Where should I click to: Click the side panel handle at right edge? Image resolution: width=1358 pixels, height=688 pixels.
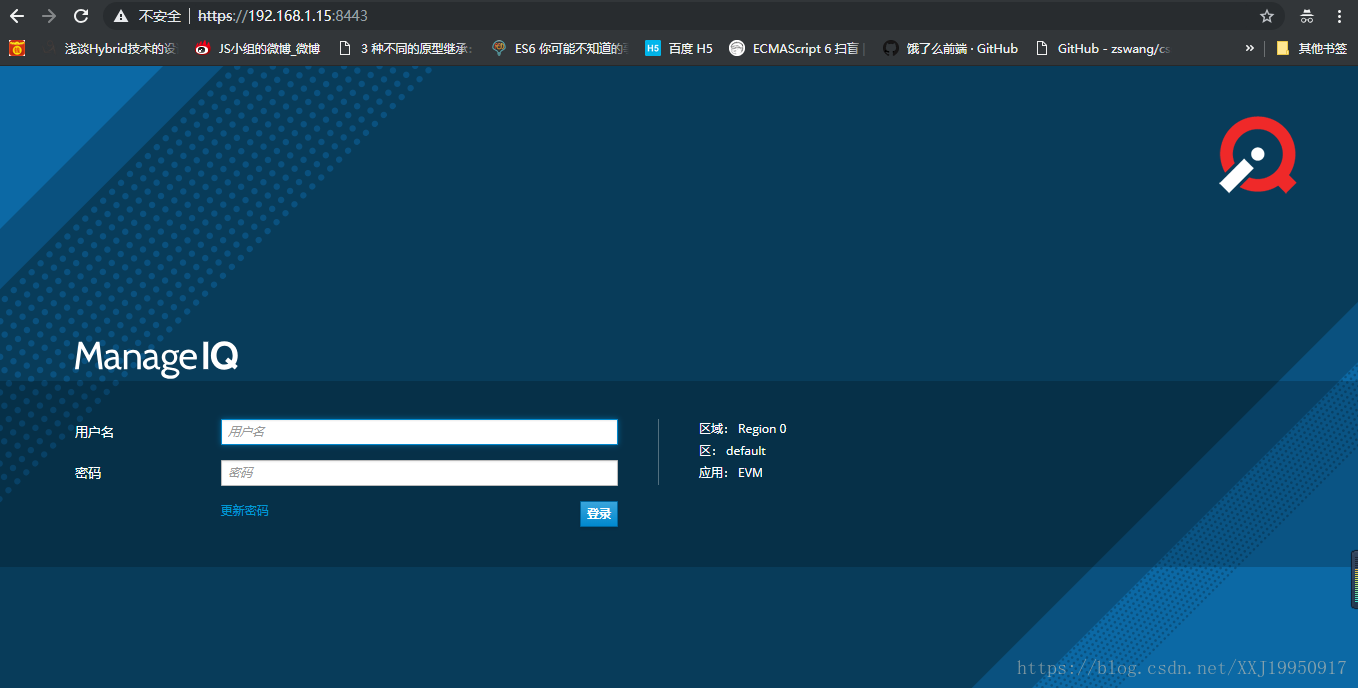pyautogui.click(x=1354, y=579)
